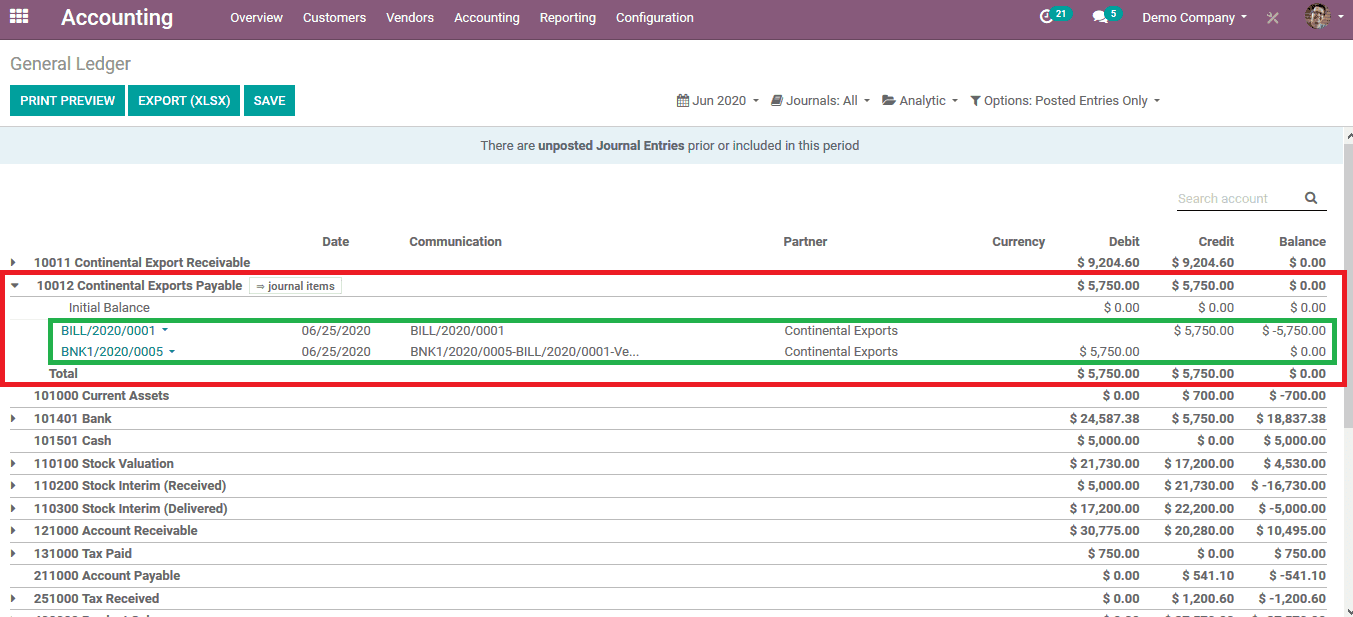The width and height of the screenshot is (1353, 617).
Task: Collapse 10012 Continental Exports Payable row
Action: 15,286
